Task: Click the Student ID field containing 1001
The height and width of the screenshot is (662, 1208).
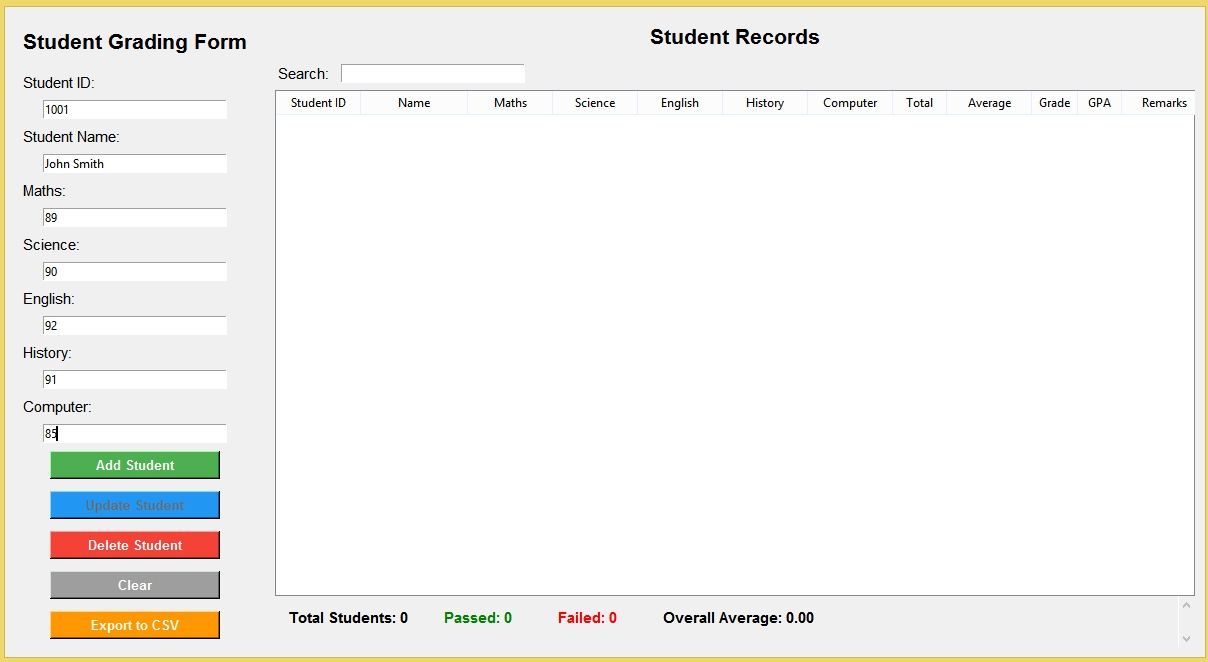Action: (135, 110)
